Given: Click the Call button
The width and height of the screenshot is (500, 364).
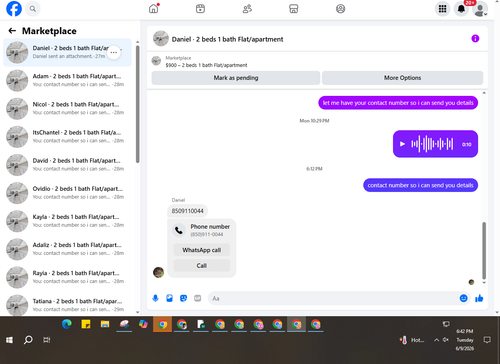Looking at the screenshot, I should (x=202, y=265).
